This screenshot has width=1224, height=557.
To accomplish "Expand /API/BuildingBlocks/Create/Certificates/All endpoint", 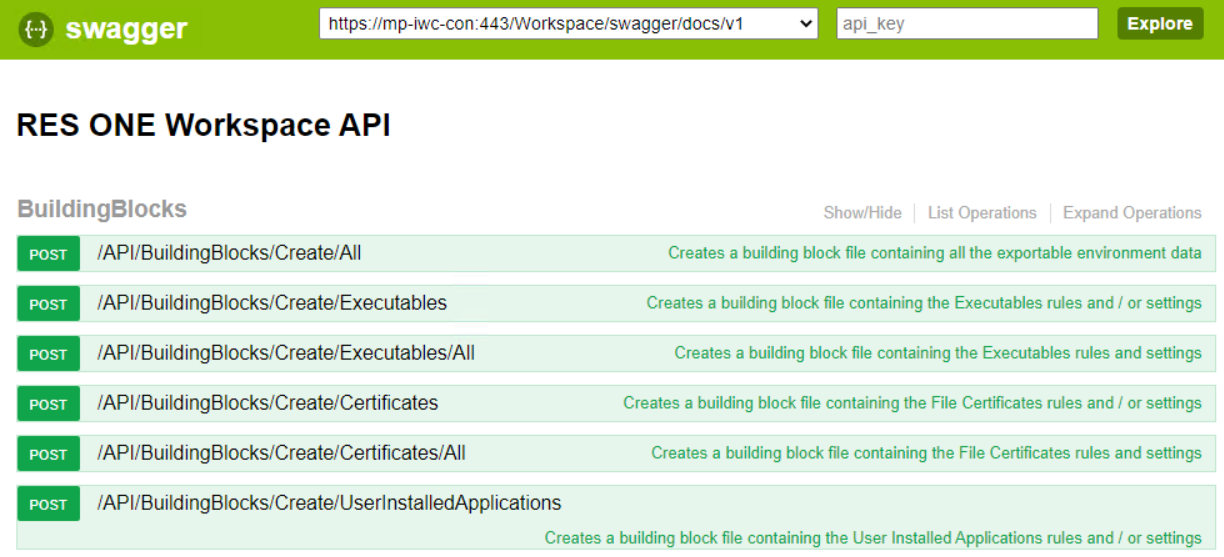I will (x=281, y=453).
